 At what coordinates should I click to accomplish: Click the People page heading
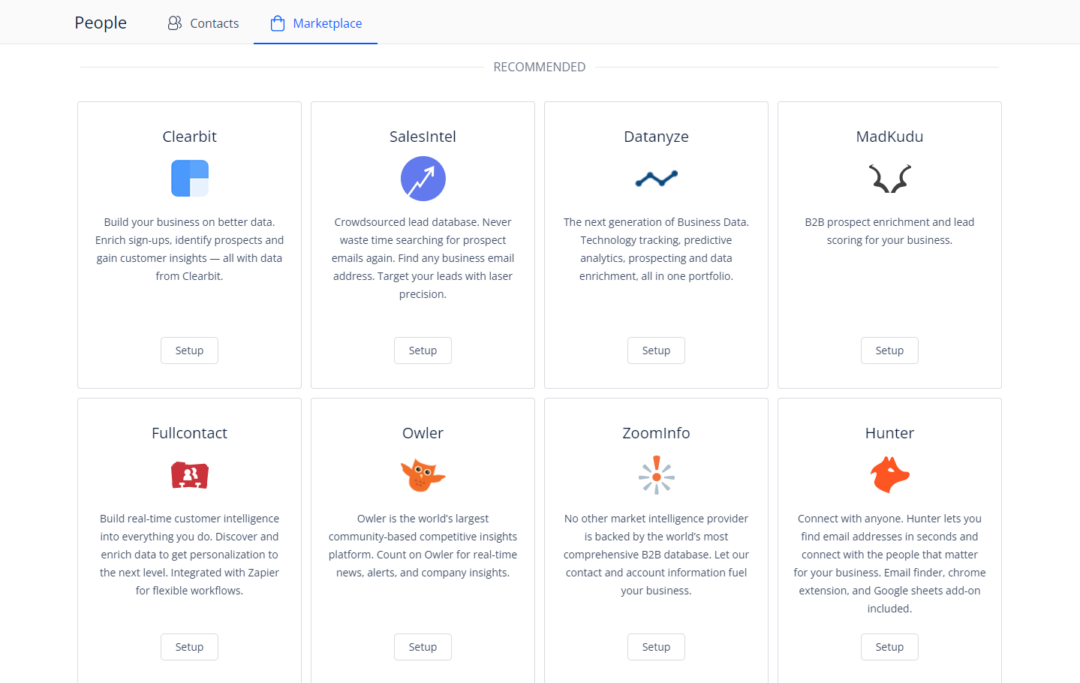(100, 23)
